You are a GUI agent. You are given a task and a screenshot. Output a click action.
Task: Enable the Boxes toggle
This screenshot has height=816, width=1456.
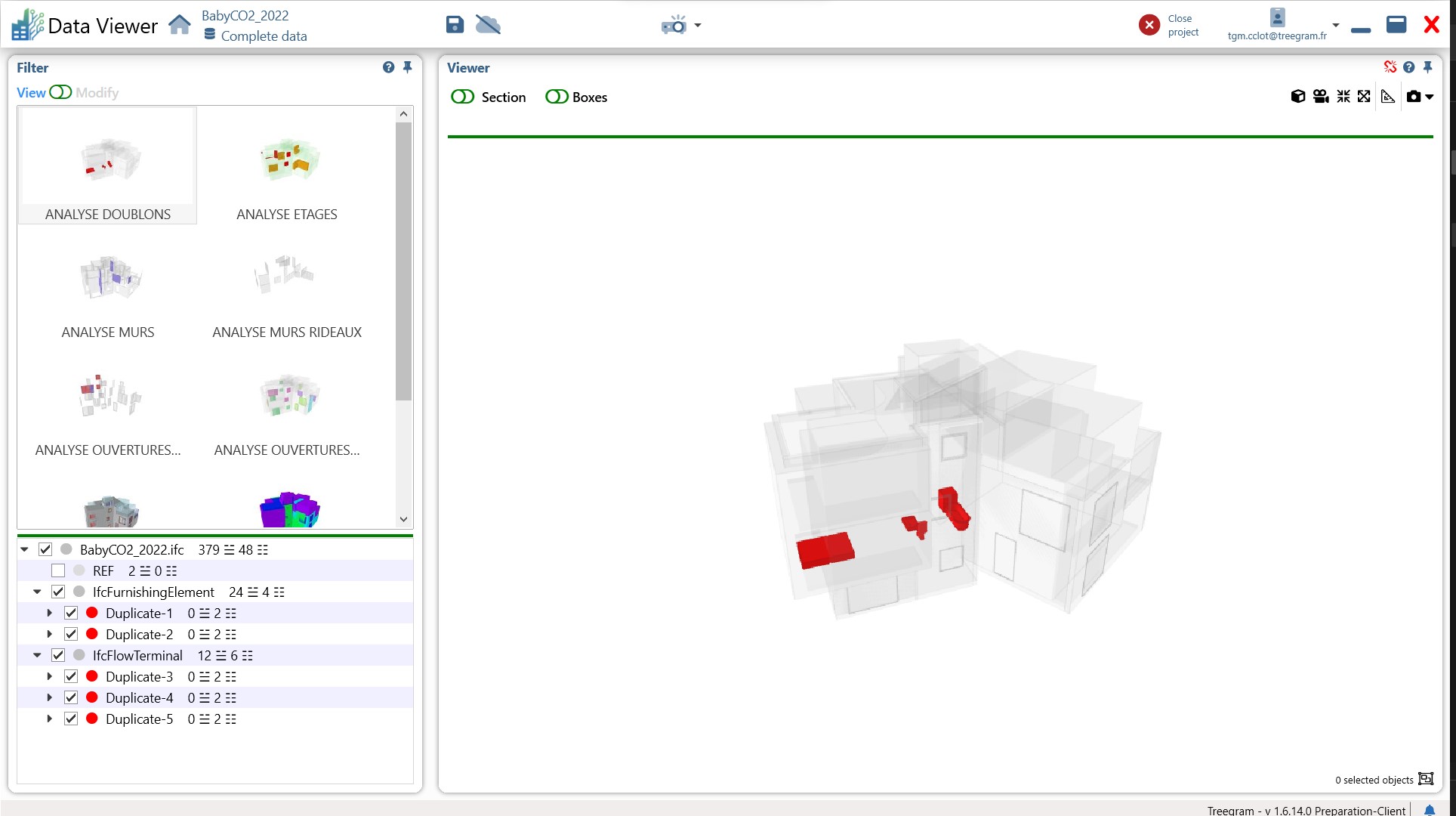click(557, 97)
